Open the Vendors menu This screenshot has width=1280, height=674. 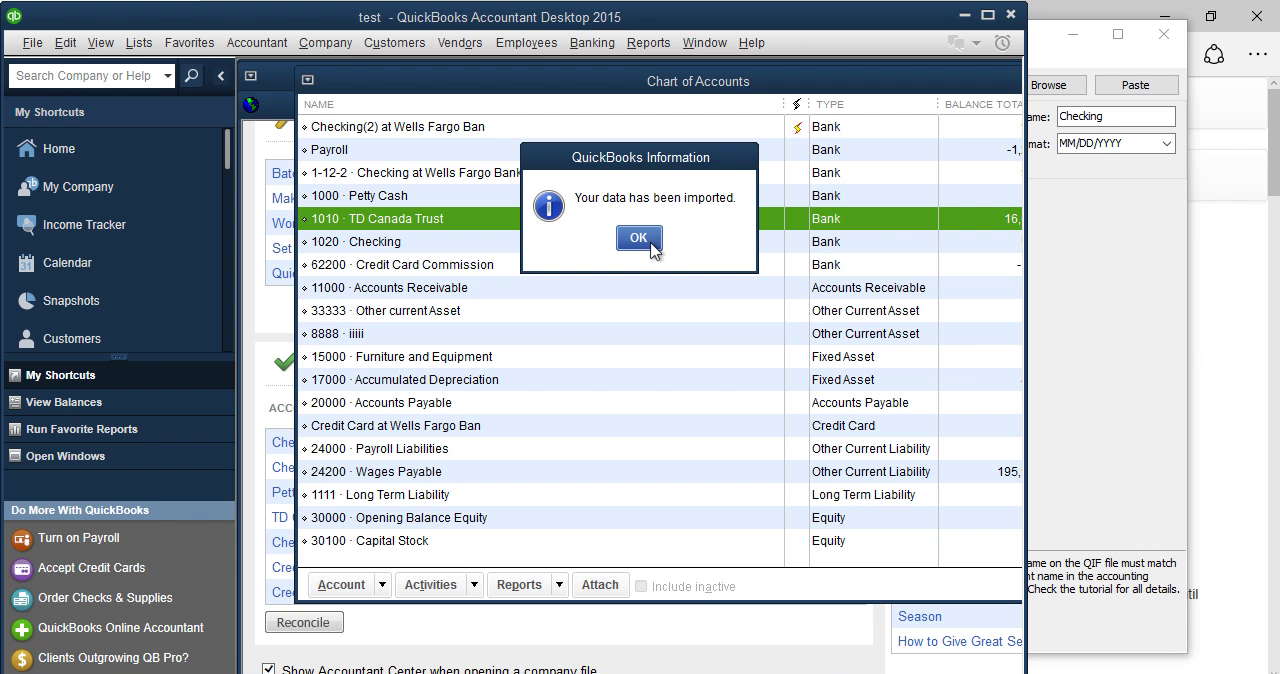[460, 43]
